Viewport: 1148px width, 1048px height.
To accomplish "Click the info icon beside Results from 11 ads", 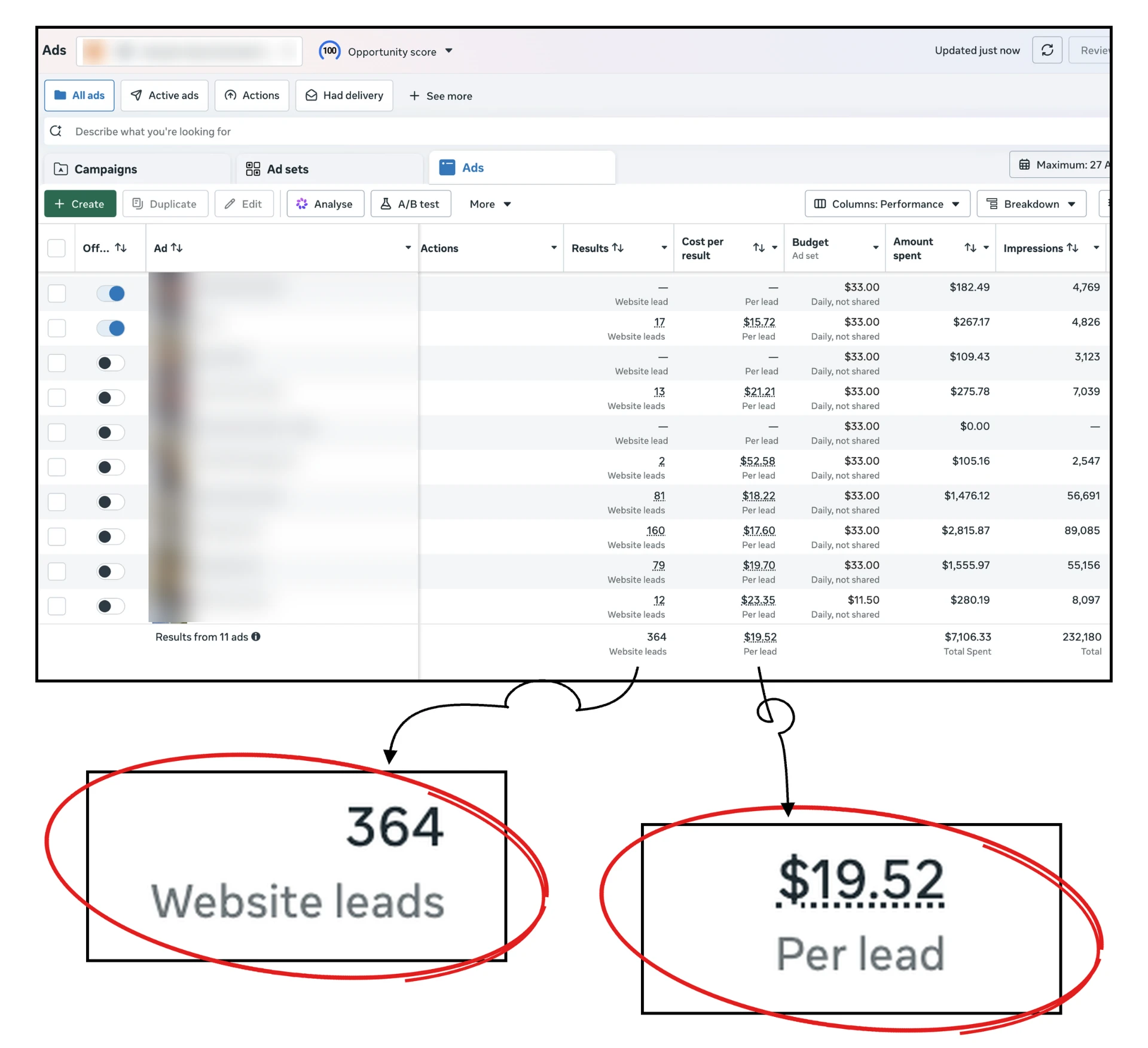I will click(256, 636).
